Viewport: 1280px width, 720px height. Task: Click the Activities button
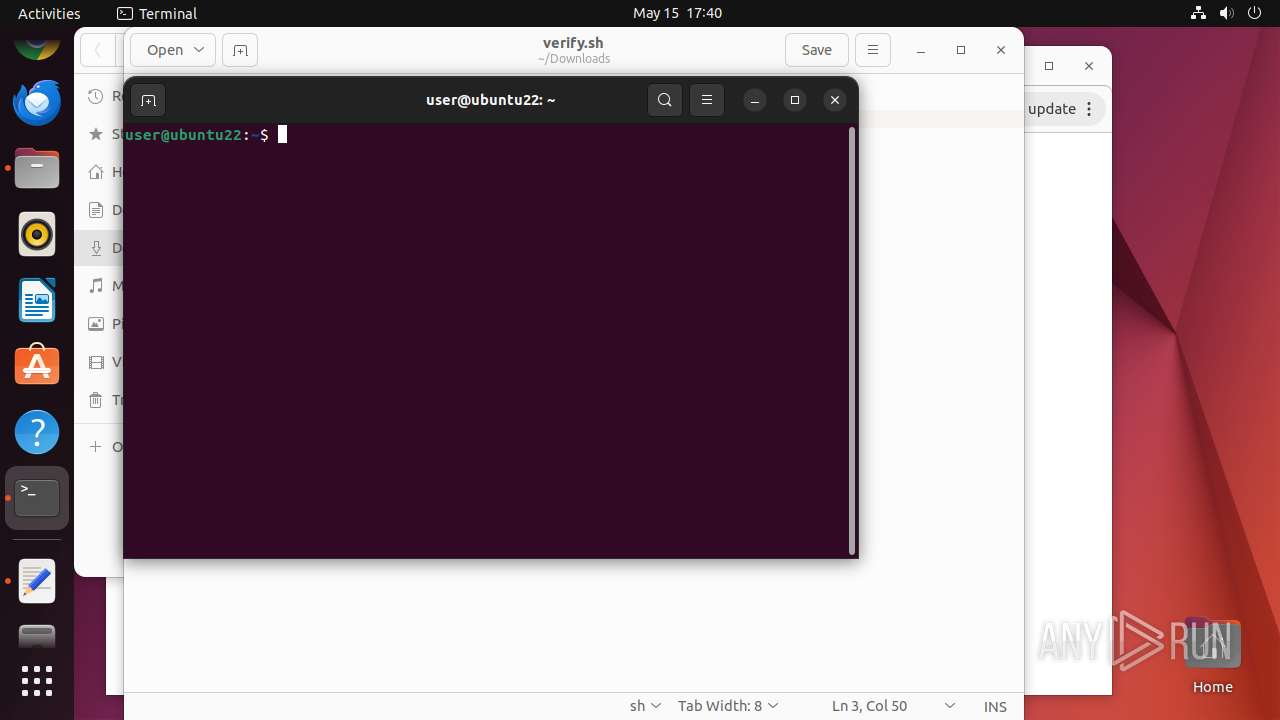tap(49, 13)
